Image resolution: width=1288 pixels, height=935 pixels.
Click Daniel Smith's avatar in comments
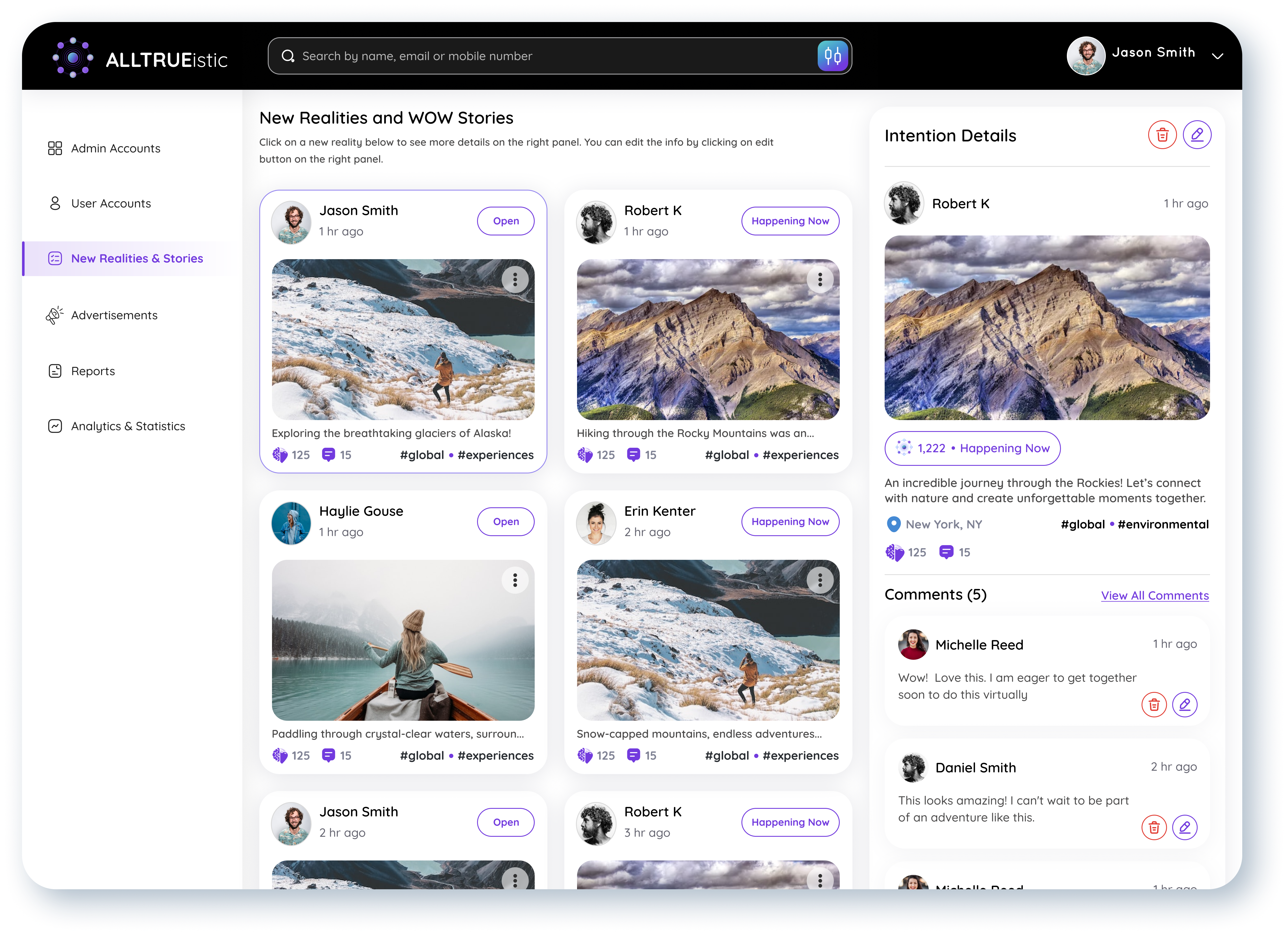(913, 768)
